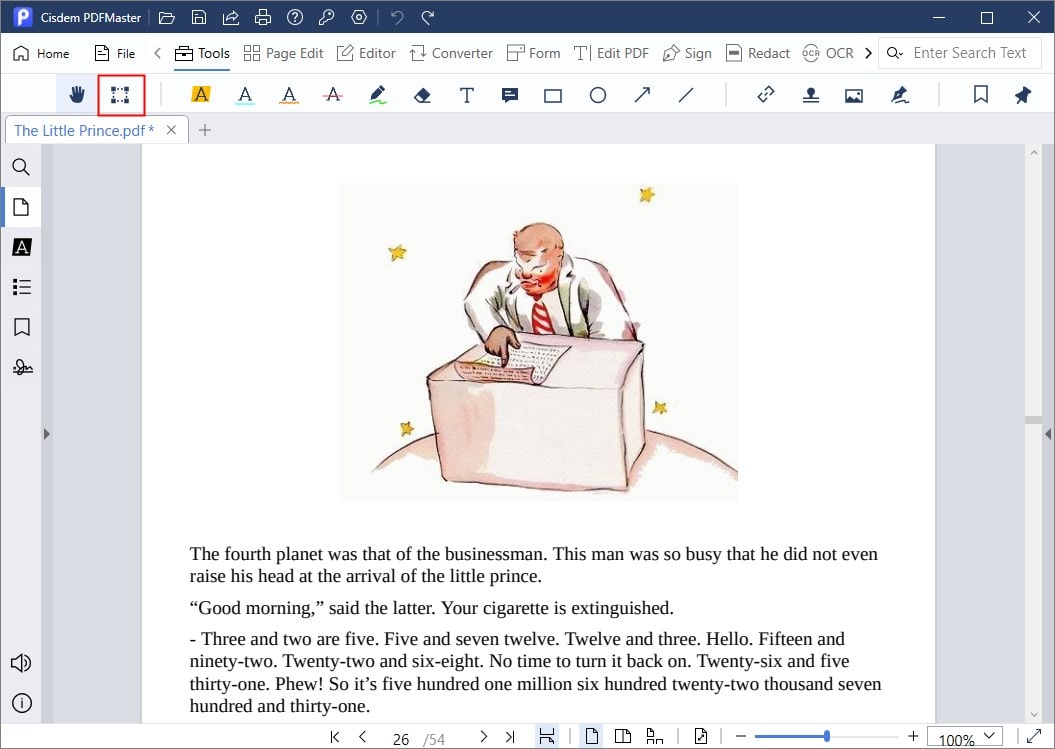Switch to the Sign tab
This screenshot has width=1055, height=749.
tap(687, 53)
